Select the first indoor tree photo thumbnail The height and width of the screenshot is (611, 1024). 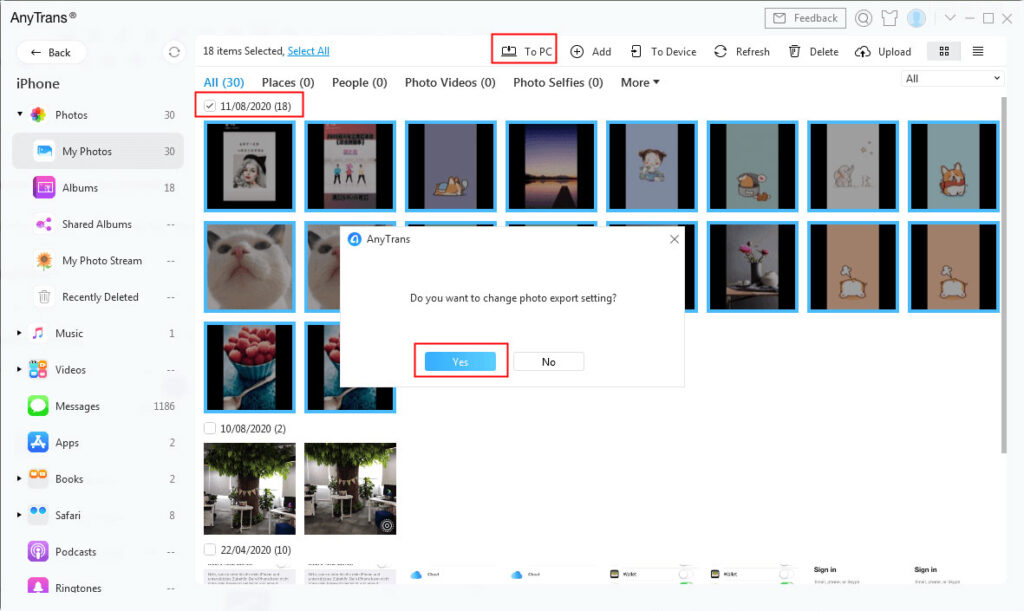click(249, 488)
